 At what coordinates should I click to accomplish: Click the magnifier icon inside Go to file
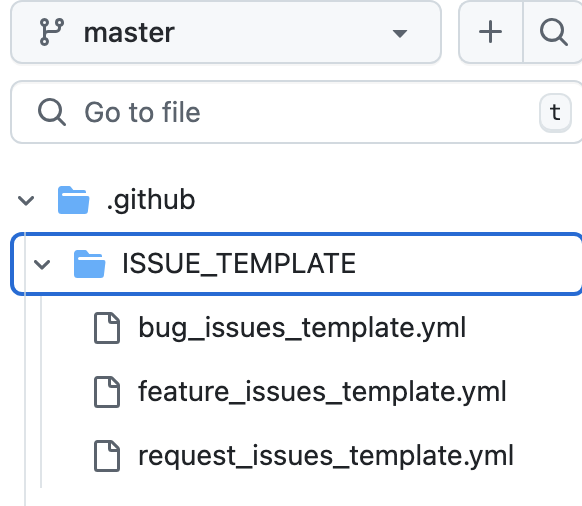coord(52,112)
